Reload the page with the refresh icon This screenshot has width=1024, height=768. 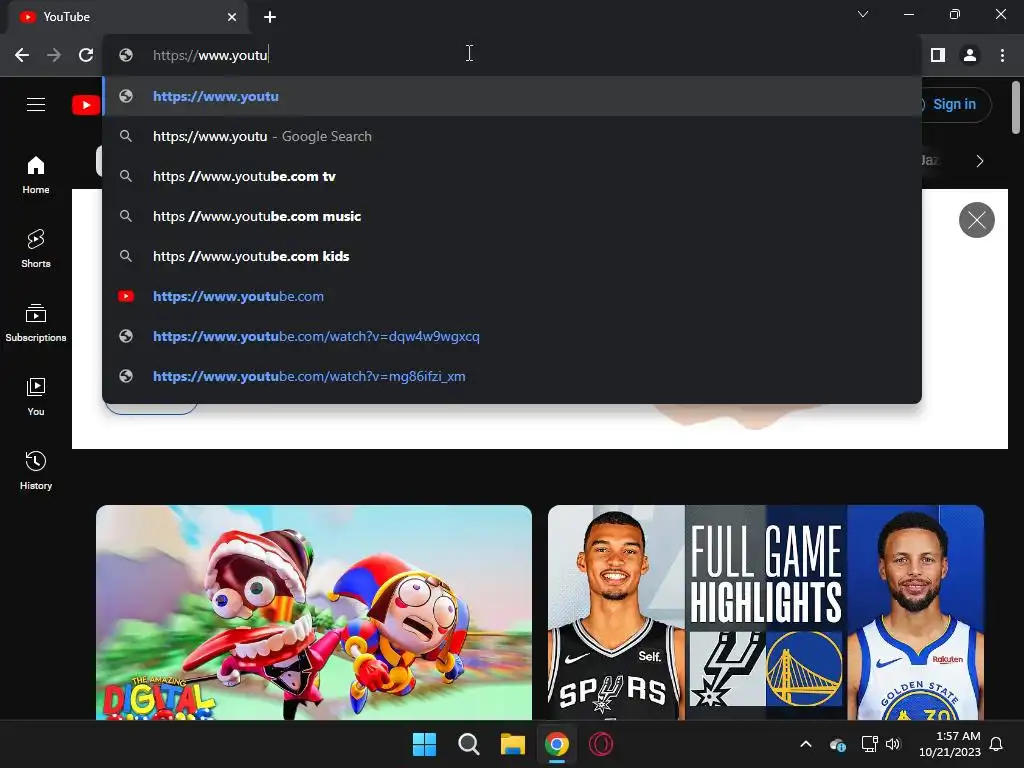point(86,55)
